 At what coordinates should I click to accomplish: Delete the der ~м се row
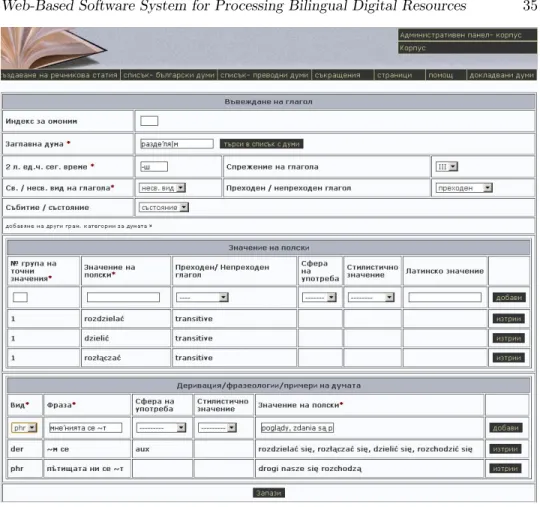[x=505, y=449]
